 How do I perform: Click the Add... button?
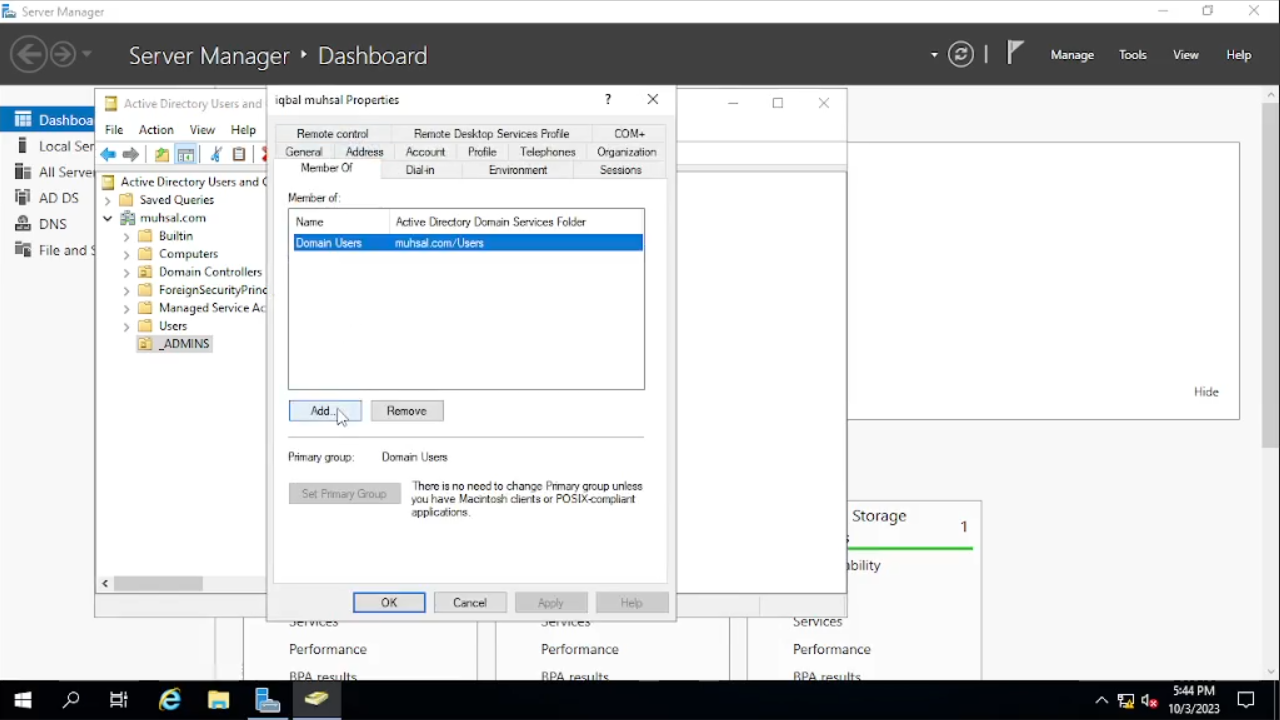(x=325, y=411)
